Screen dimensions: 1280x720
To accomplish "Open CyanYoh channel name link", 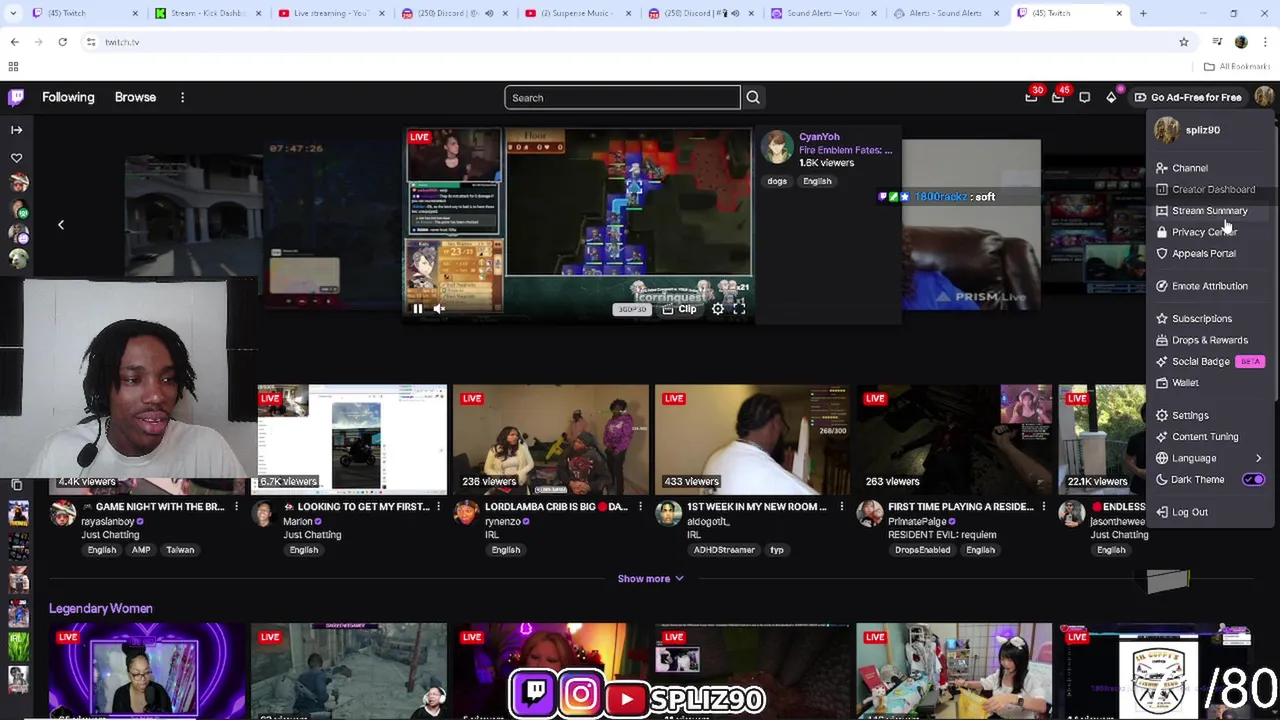I will tap(819, 137).
